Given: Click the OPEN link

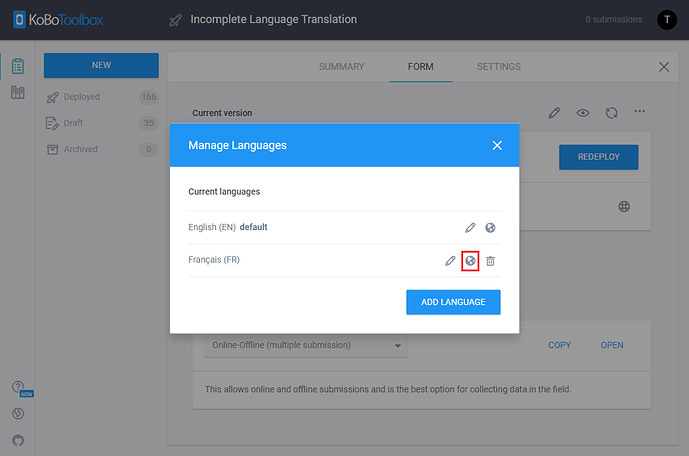Looking at the screenshot, I should pos(612,345).
